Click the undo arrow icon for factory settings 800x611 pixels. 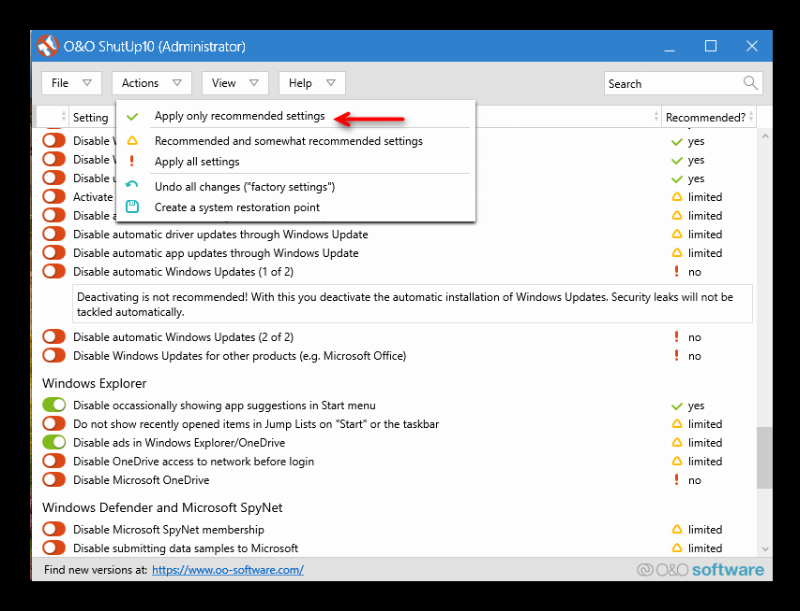(132, 187)
